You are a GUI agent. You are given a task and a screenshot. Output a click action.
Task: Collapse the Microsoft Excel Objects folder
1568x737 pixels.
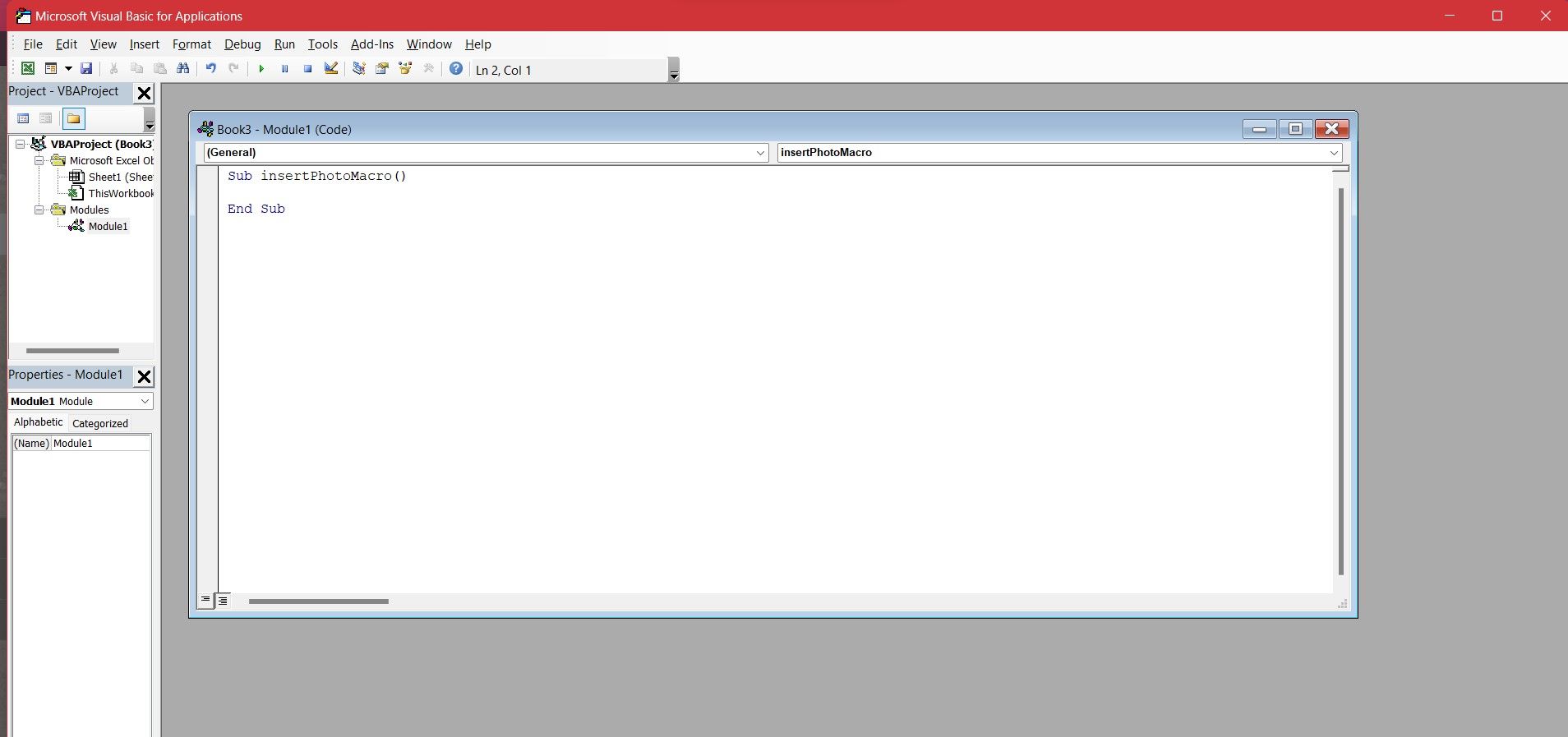39,160
